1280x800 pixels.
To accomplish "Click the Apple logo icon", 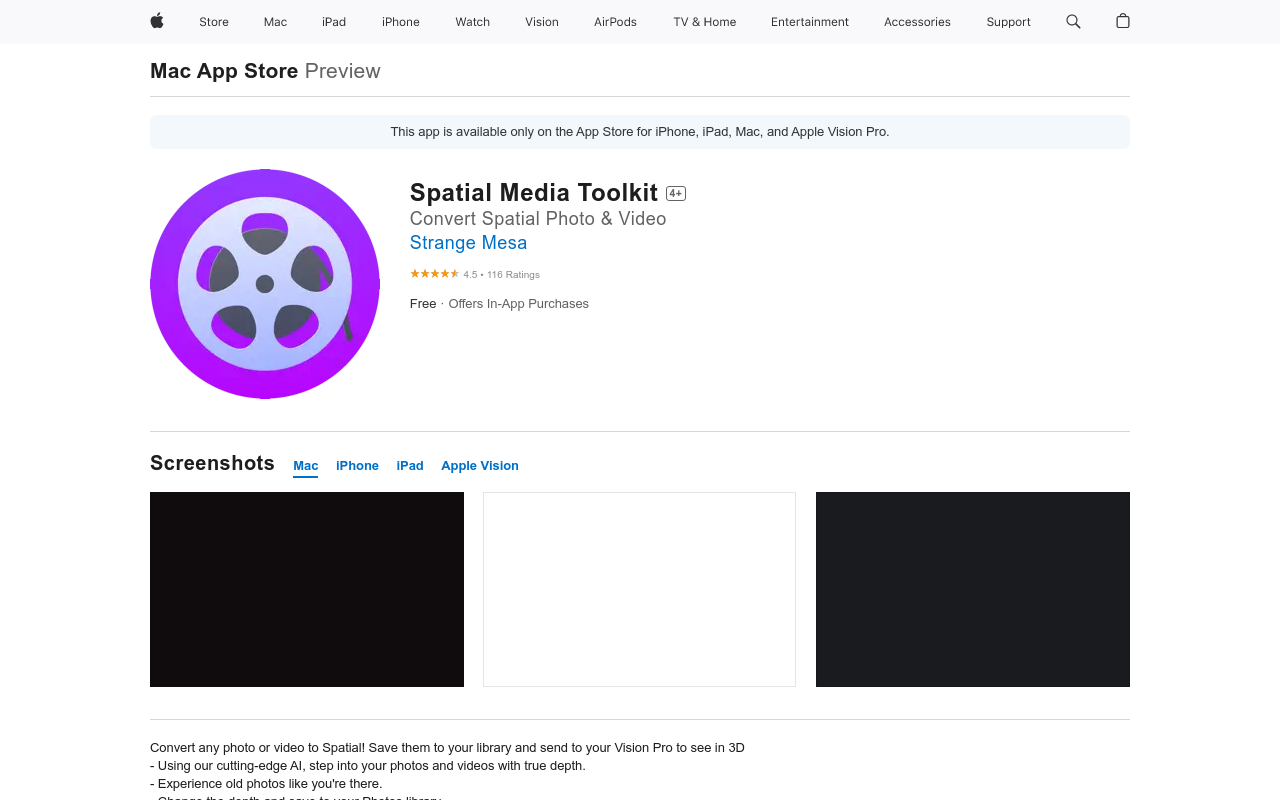I will (157, 21).
